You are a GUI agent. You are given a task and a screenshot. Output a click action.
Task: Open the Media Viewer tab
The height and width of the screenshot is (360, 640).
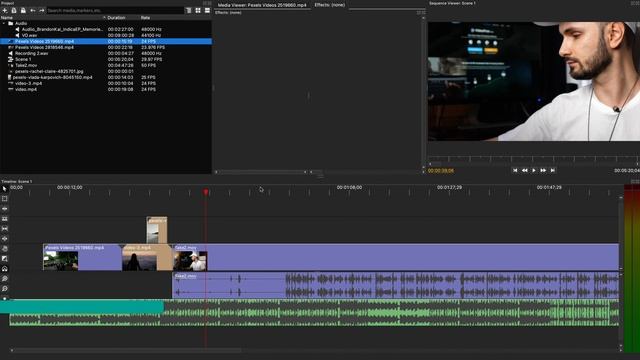pos(262,5)
